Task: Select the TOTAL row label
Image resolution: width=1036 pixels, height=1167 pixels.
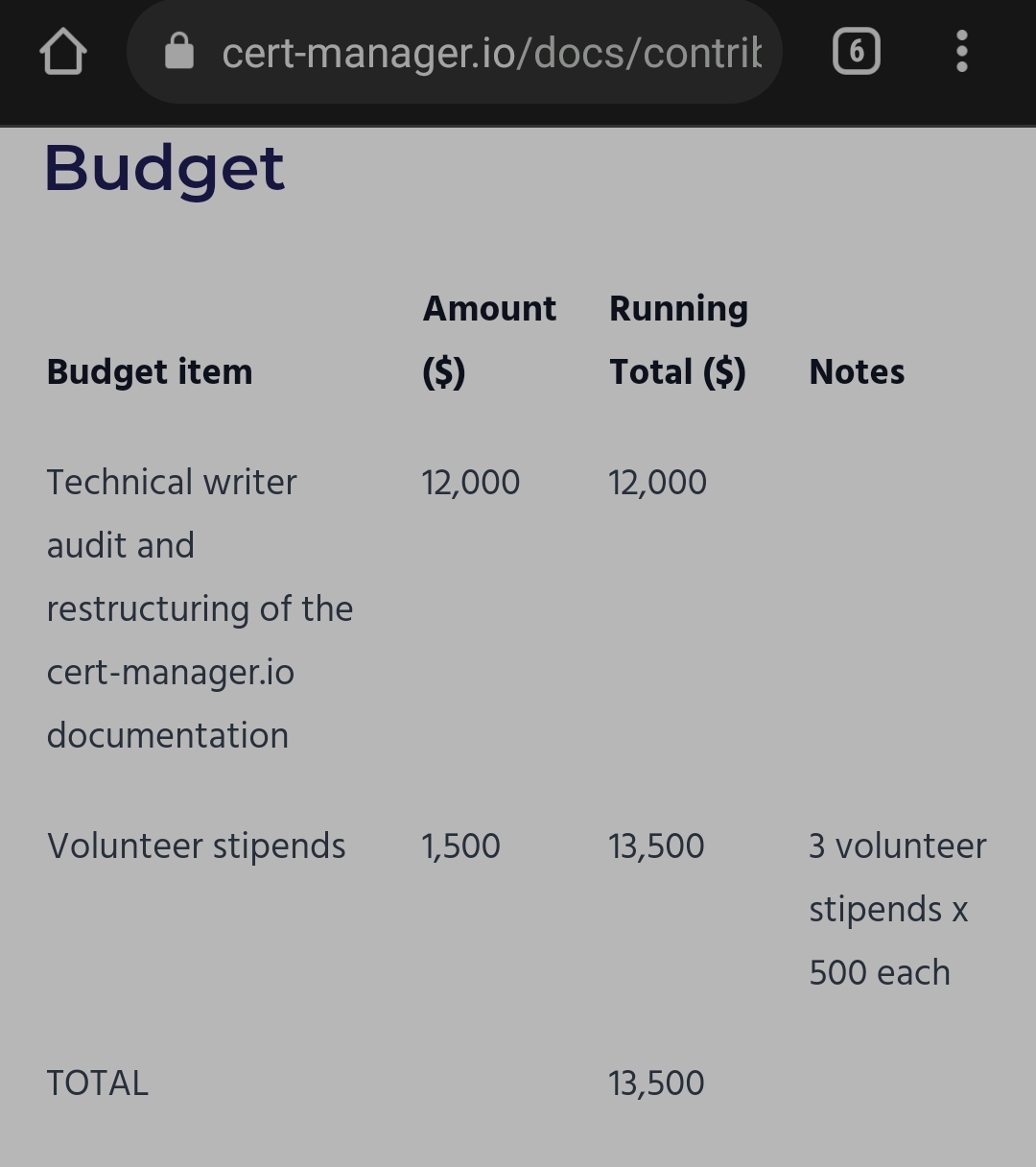Action: pos(97,1084)
